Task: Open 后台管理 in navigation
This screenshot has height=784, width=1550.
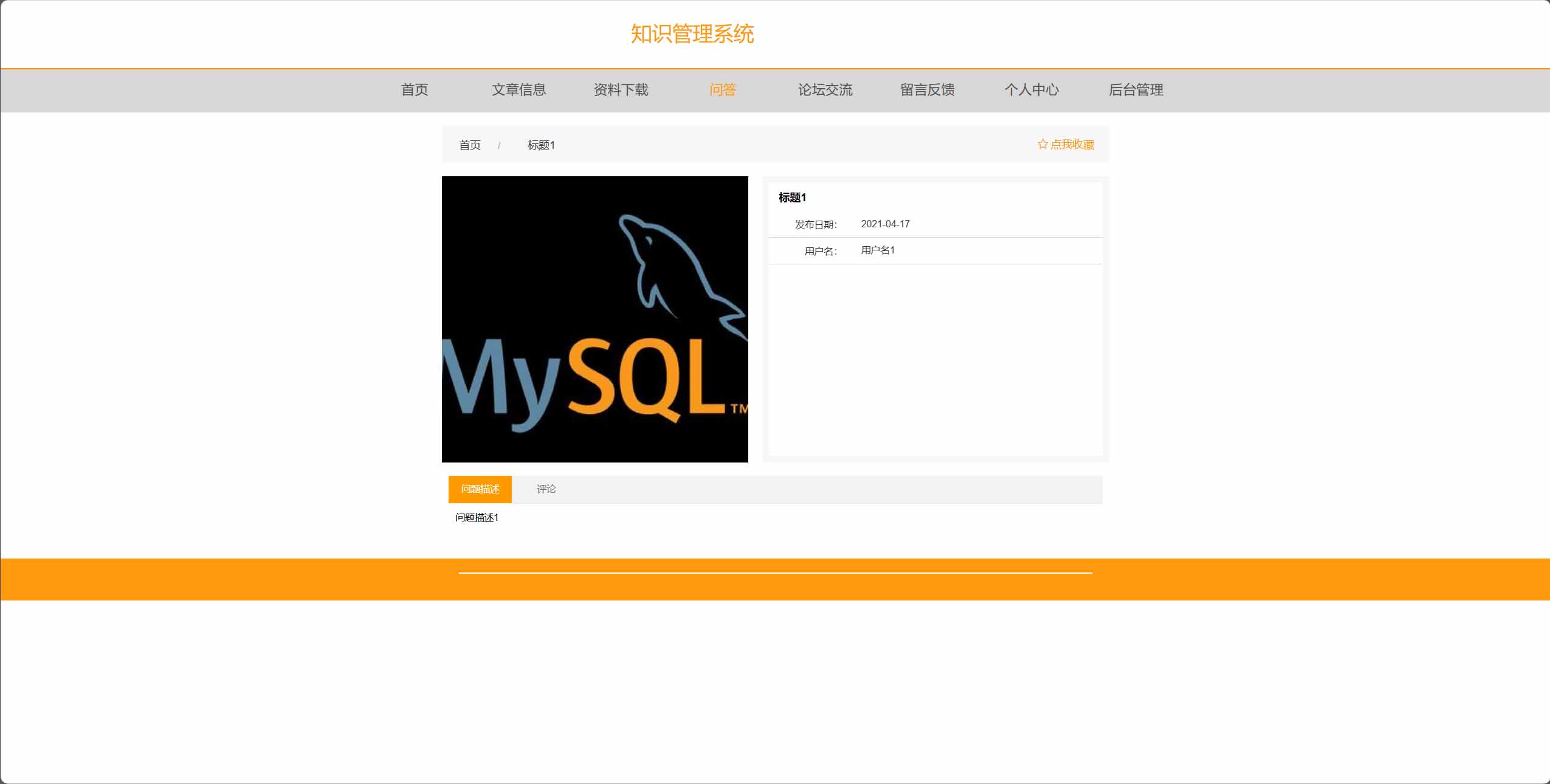Action: pyautogui.click(x=1135, y=90)
